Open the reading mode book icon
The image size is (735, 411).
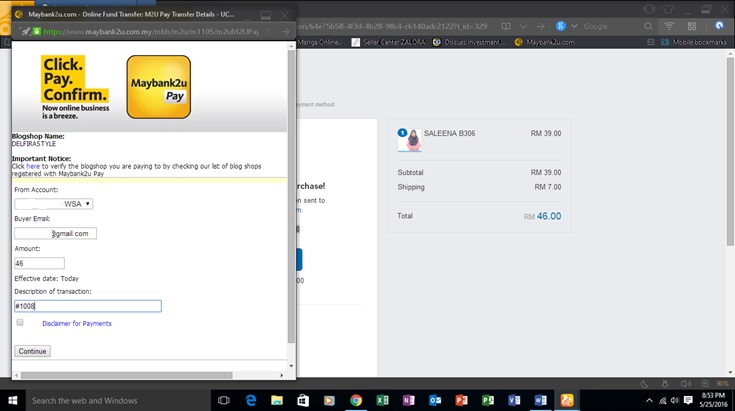506,26
